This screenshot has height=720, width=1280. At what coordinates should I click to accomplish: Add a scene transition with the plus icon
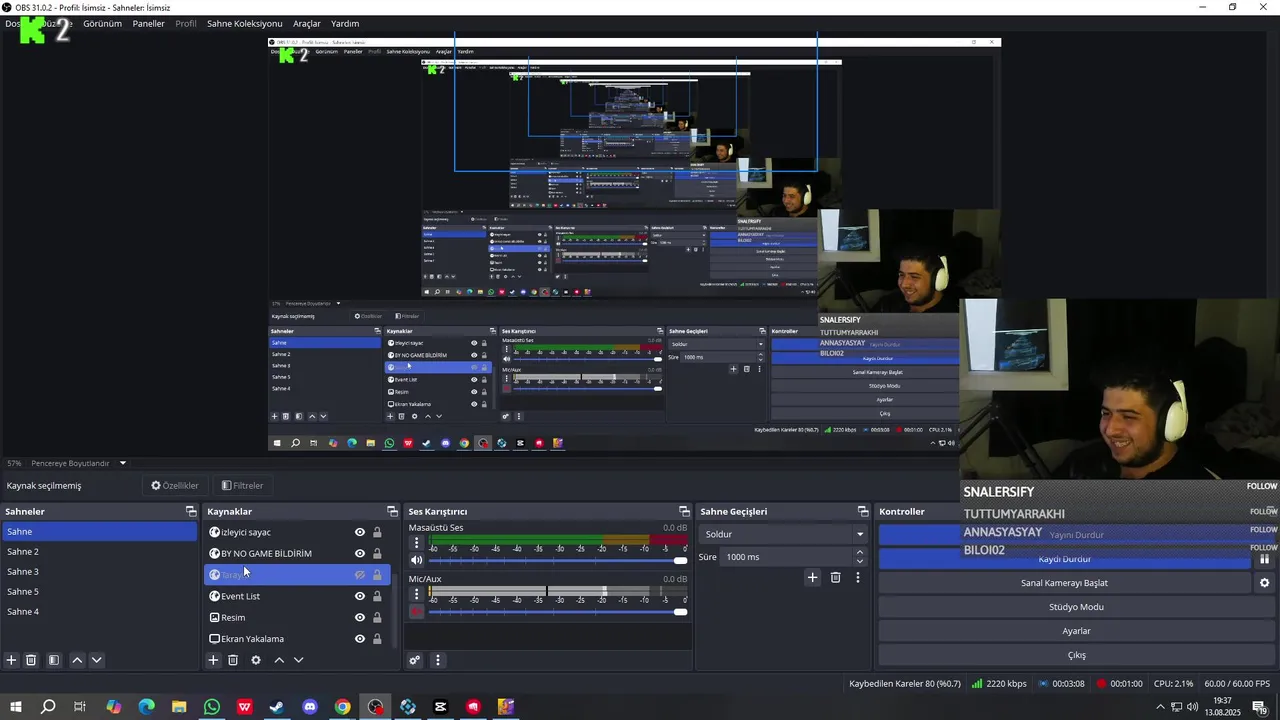click(x=812, y=577)
